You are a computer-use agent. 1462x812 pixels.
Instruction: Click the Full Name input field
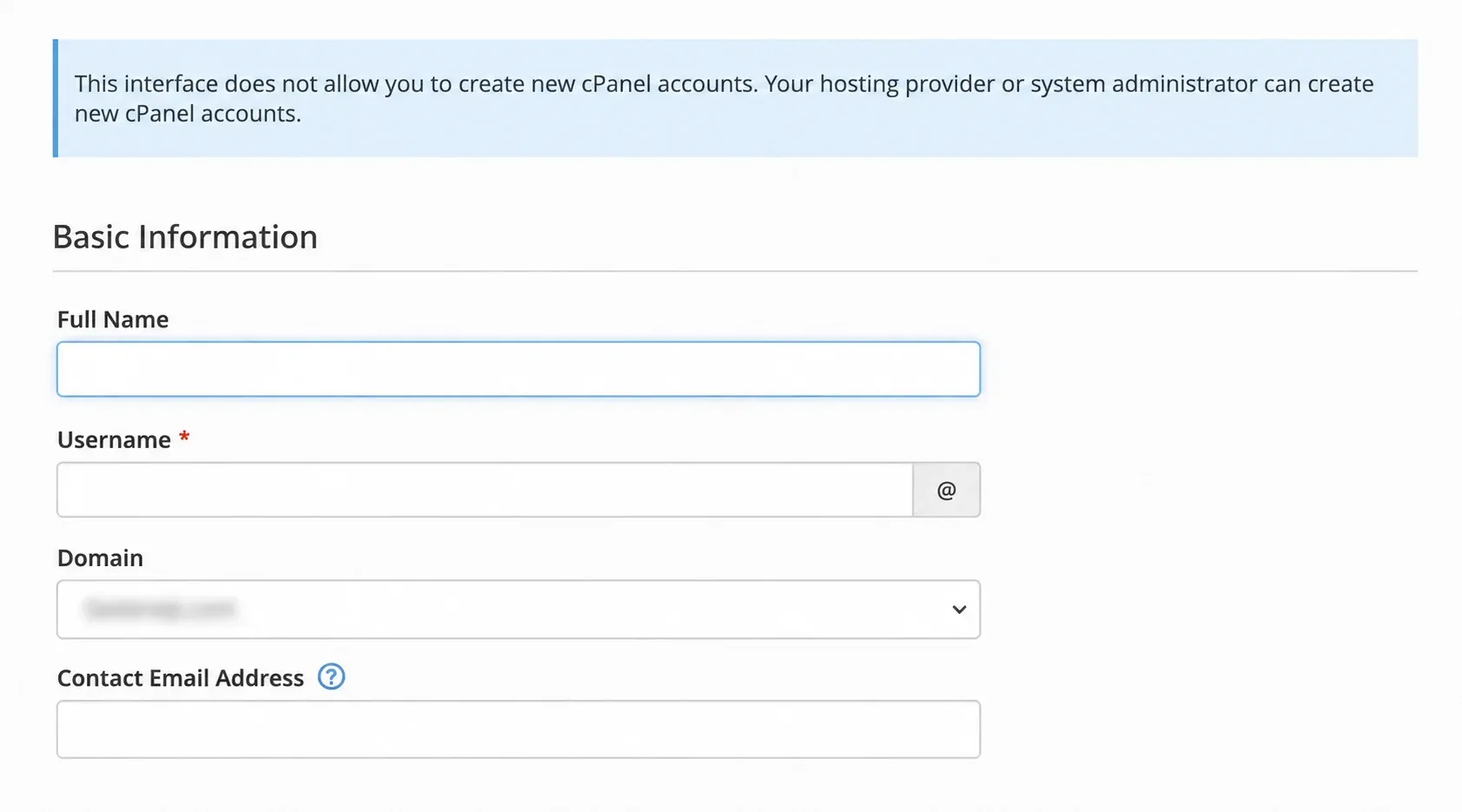[x=519, y=369]
